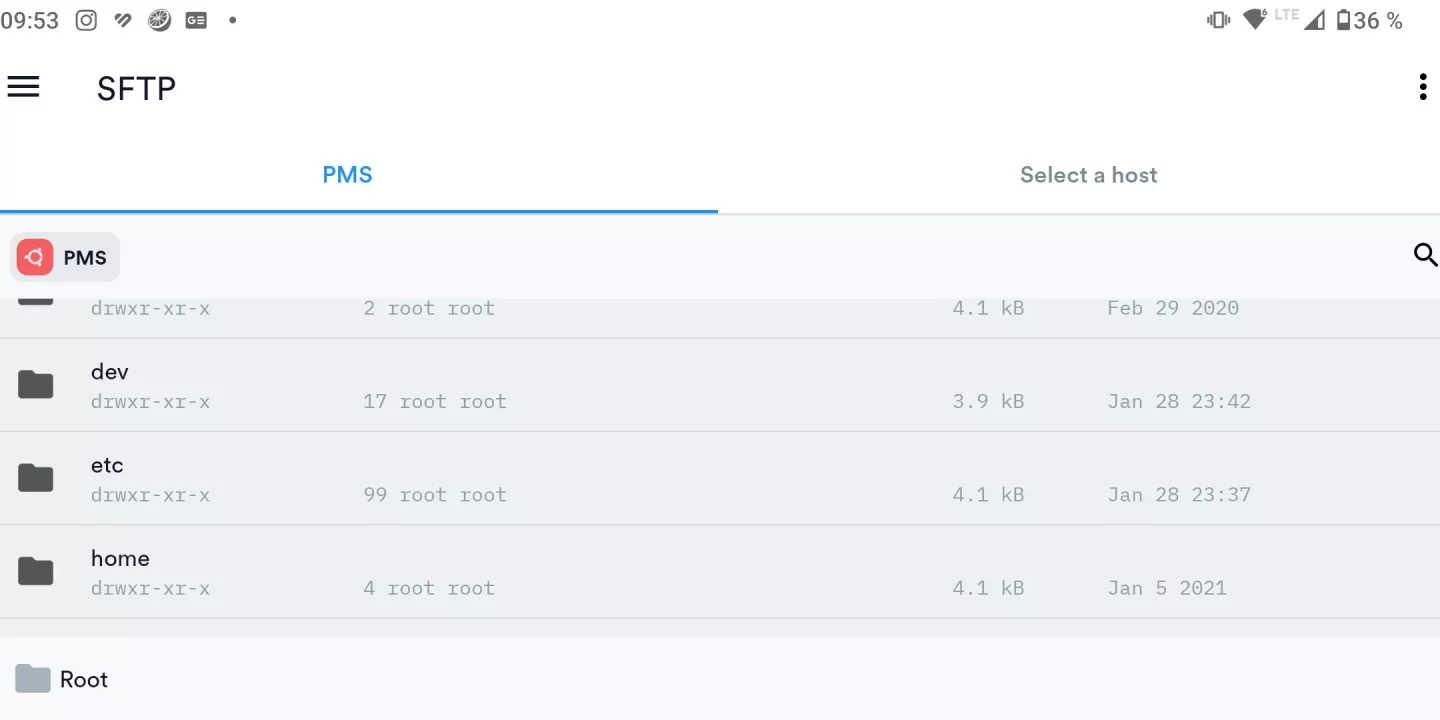Image resolution: width=1440 pixels, height=720 pixels.
Task: Open the navigation drawer hamburger icon
Action: [24, 87]
